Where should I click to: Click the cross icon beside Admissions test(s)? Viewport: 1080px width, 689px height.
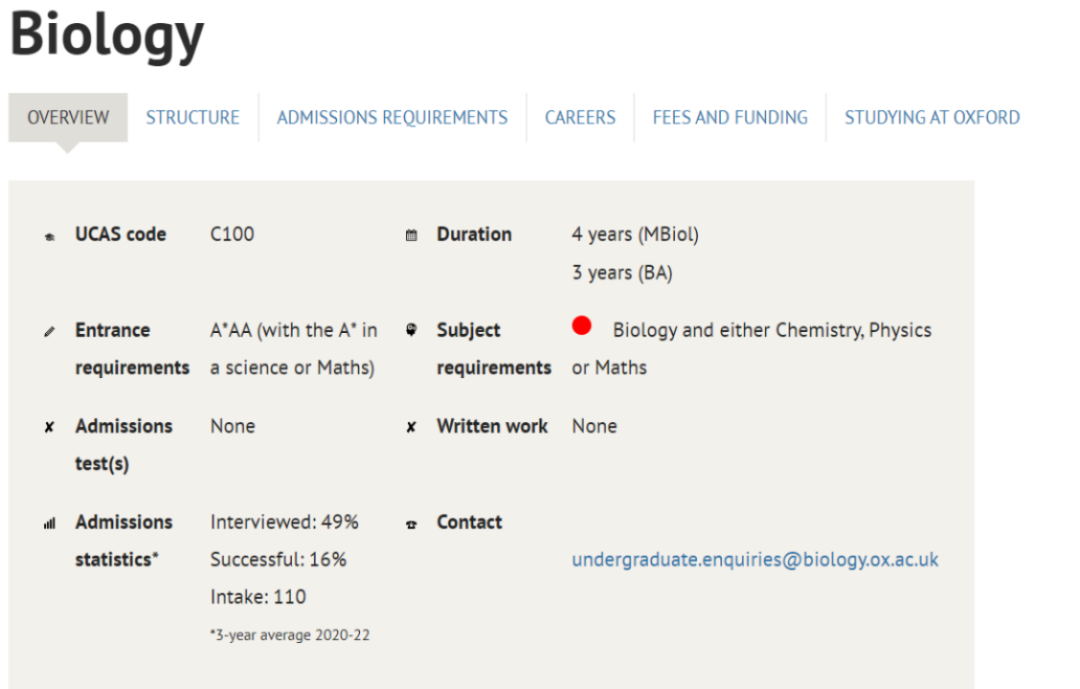[50, 427]
